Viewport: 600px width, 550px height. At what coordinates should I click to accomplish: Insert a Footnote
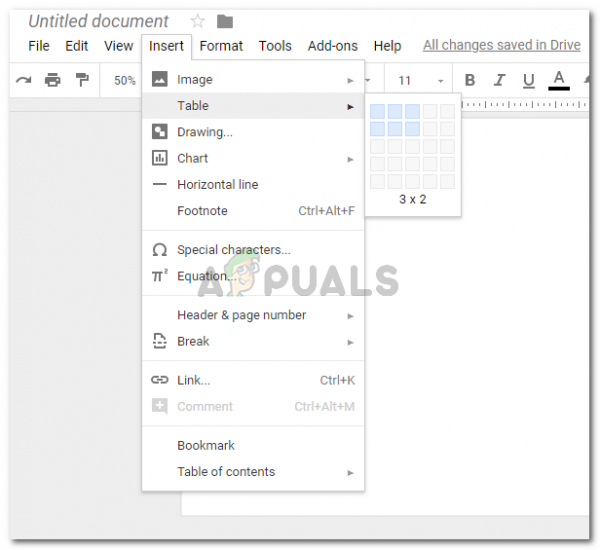click(x=253, y=211)
